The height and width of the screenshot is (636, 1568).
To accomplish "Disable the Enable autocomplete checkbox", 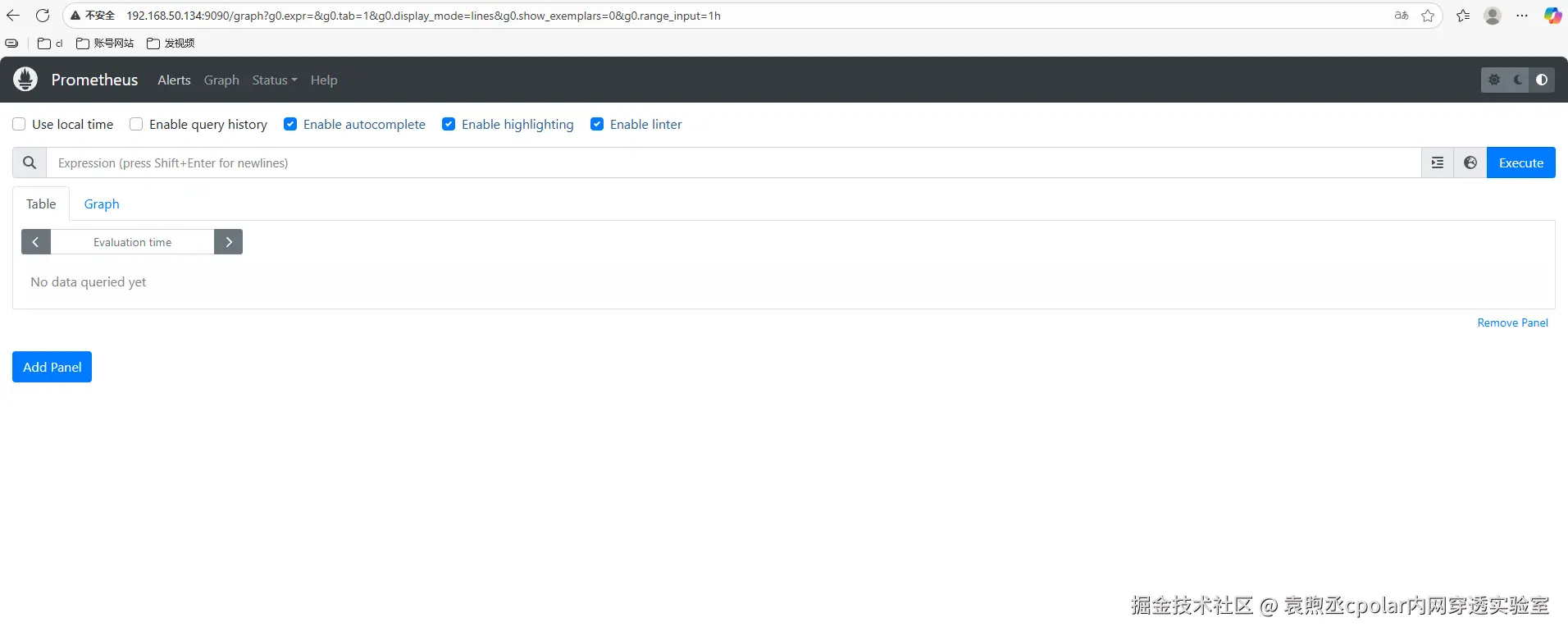I will (x=290, y=124).
